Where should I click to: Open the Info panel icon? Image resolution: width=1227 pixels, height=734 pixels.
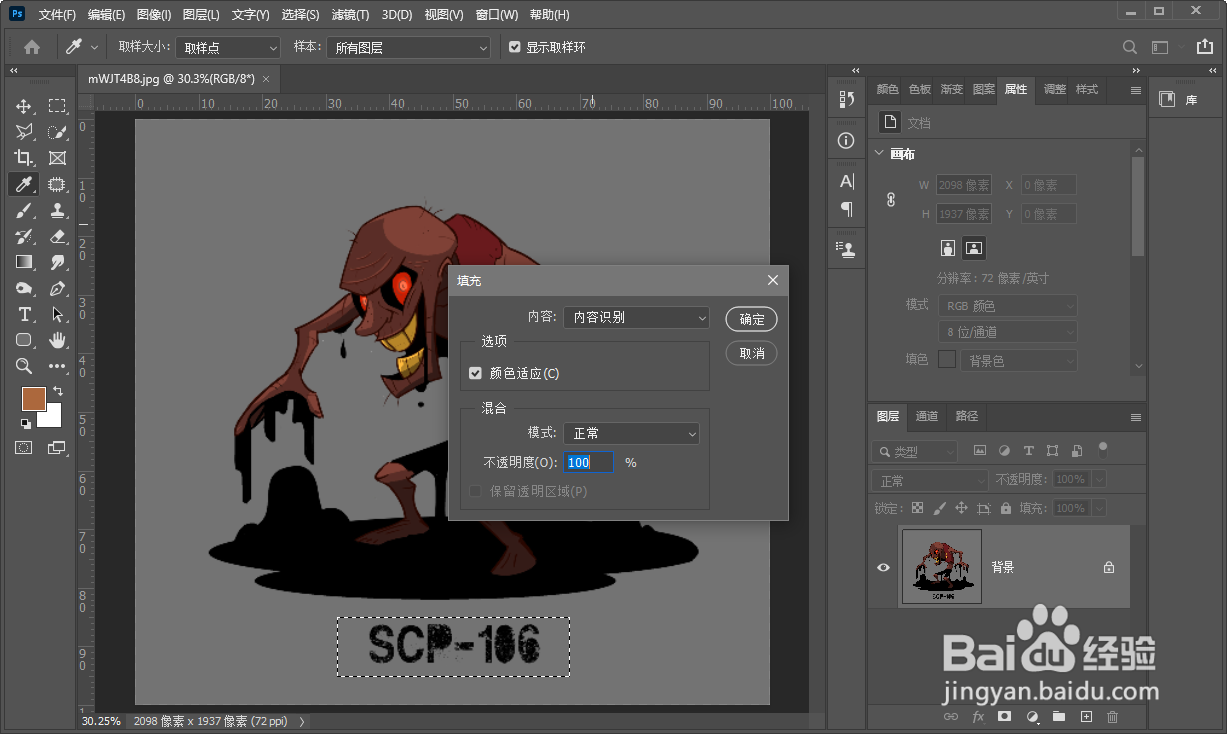pos(847,141)
